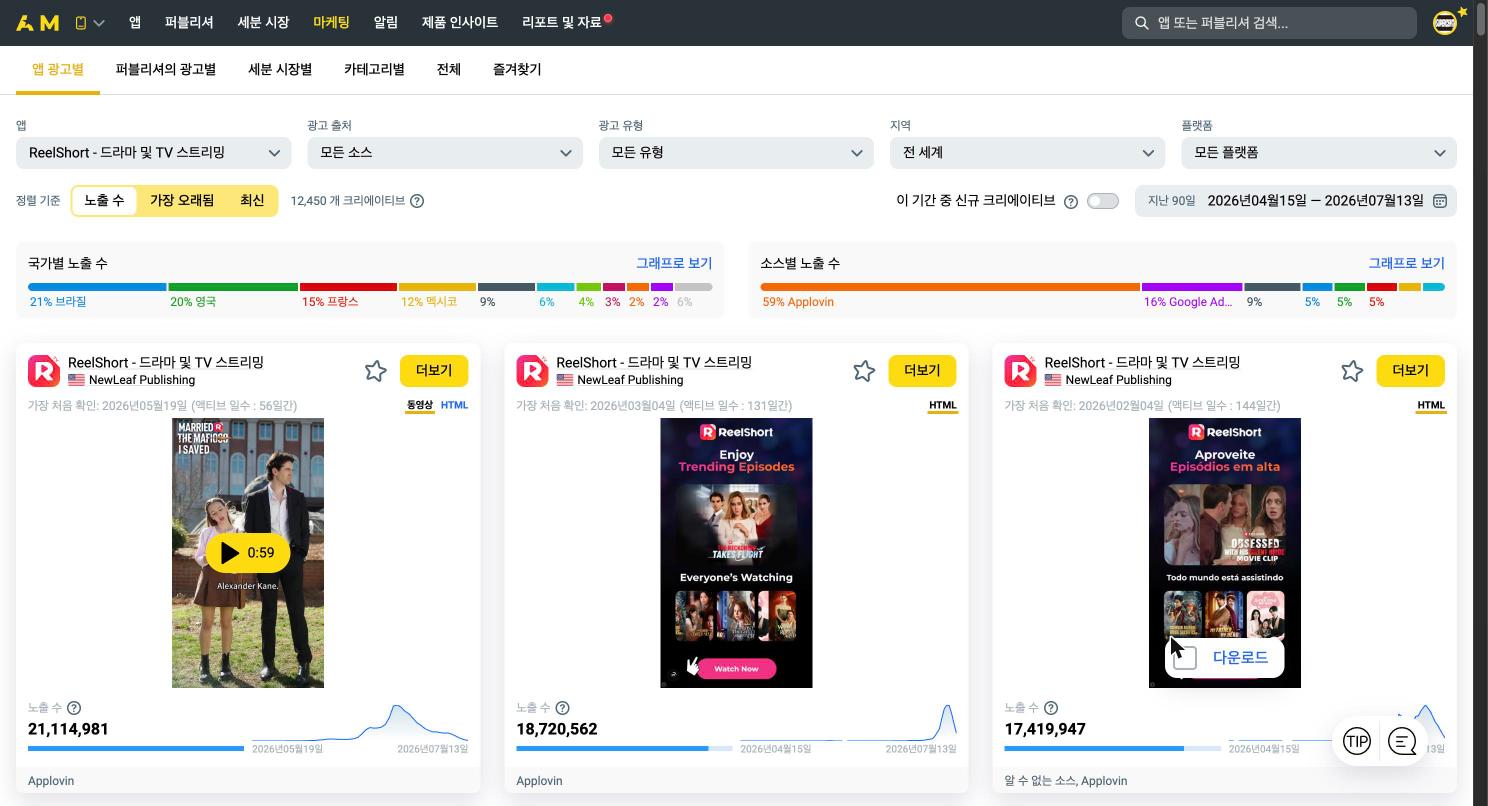Screen dimensions: 1488x806
Task: Play the 0:59 video creative
Action: pyautogui.click(x=247, y=552)
